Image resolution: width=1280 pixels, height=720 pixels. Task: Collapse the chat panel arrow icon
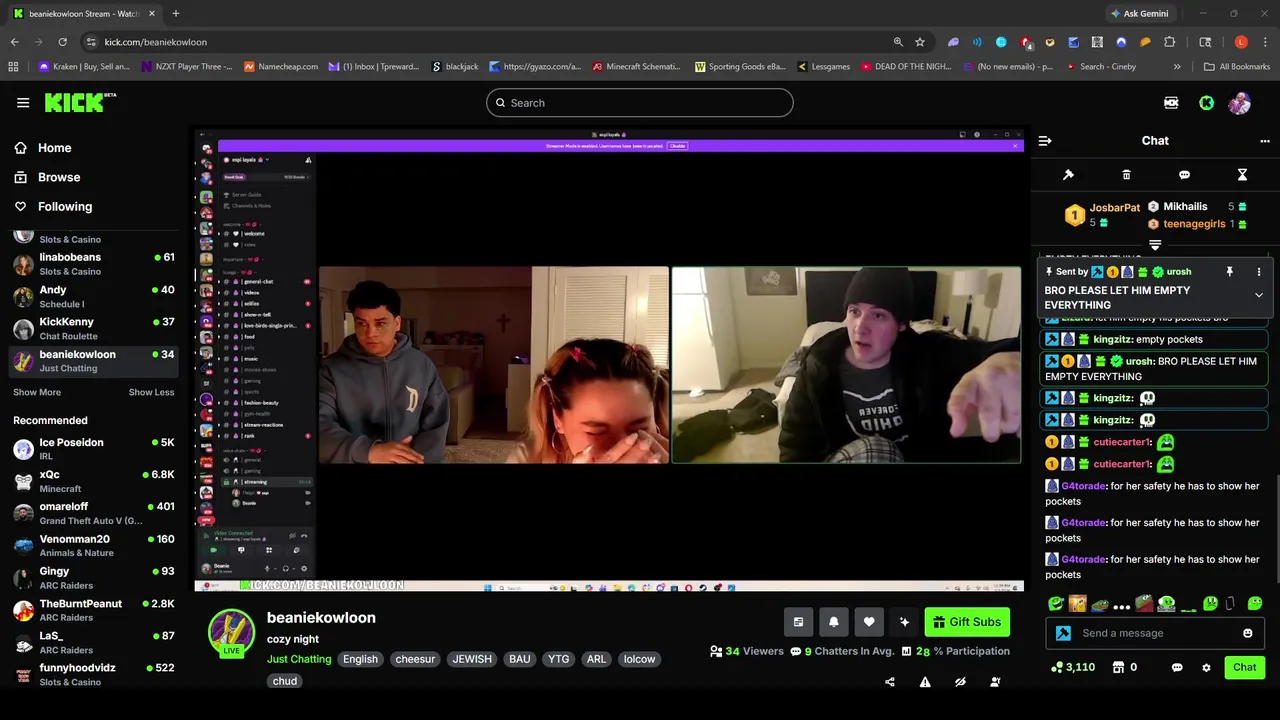click(1045, 141)
